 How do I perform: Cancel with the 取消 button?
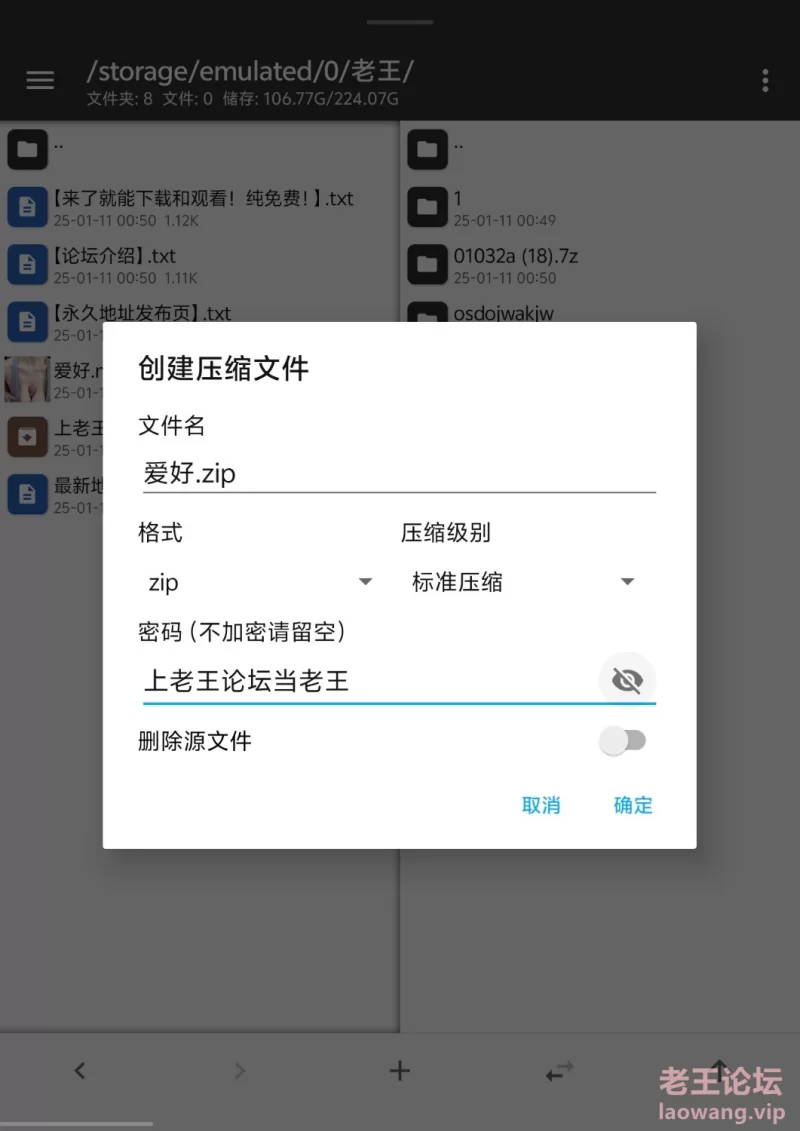(541, 805)
